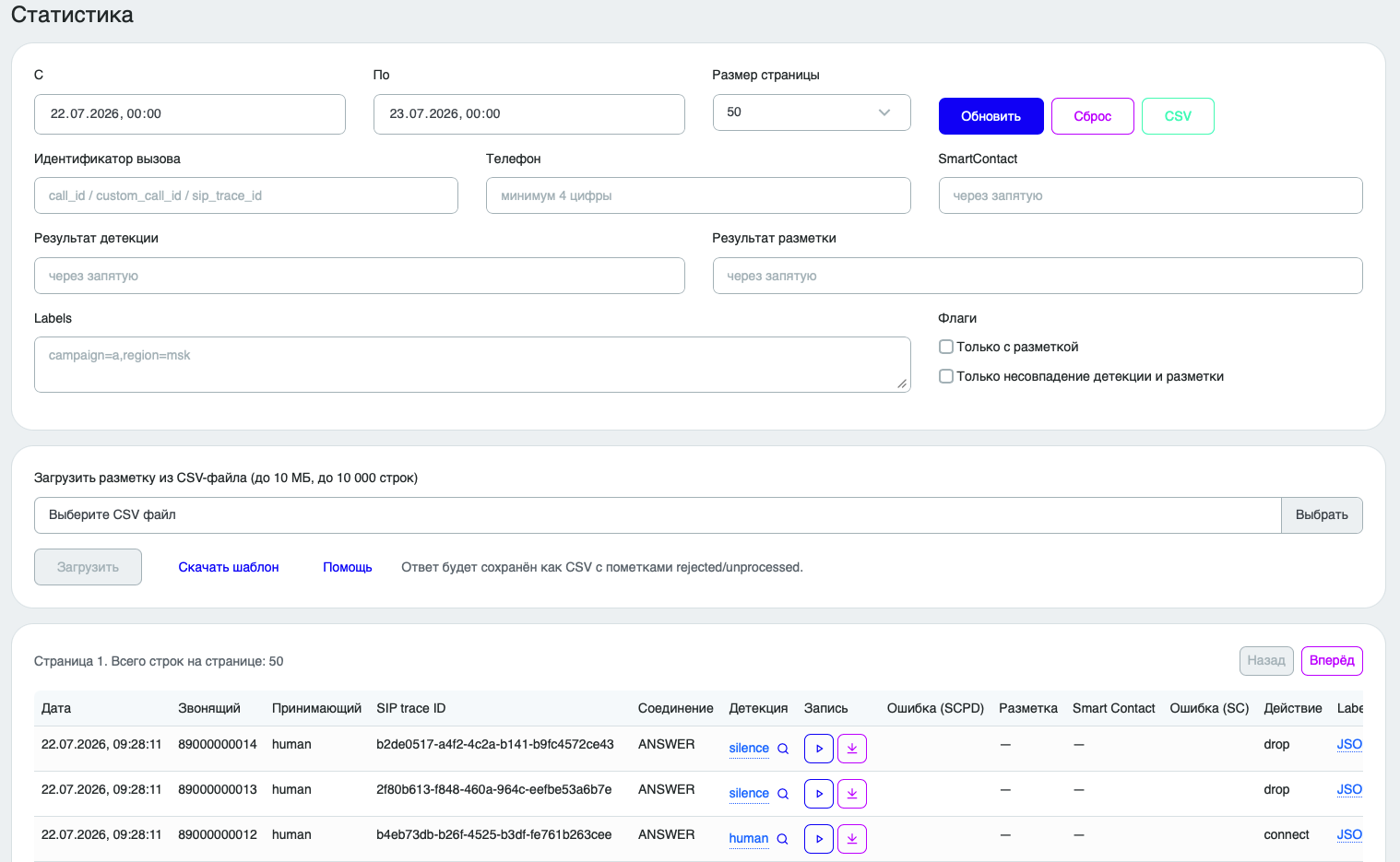Download recording for caller 89000000014

(x=852, y=749)
